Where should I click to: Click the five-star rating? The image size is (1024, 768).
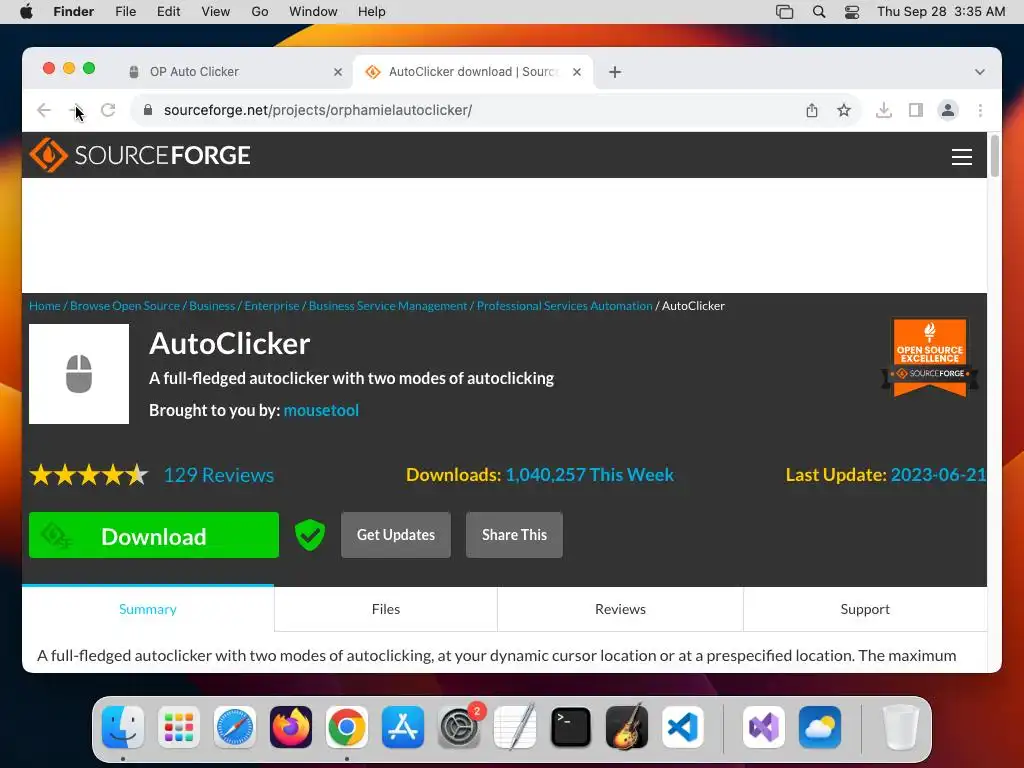(x=89, y=475)
